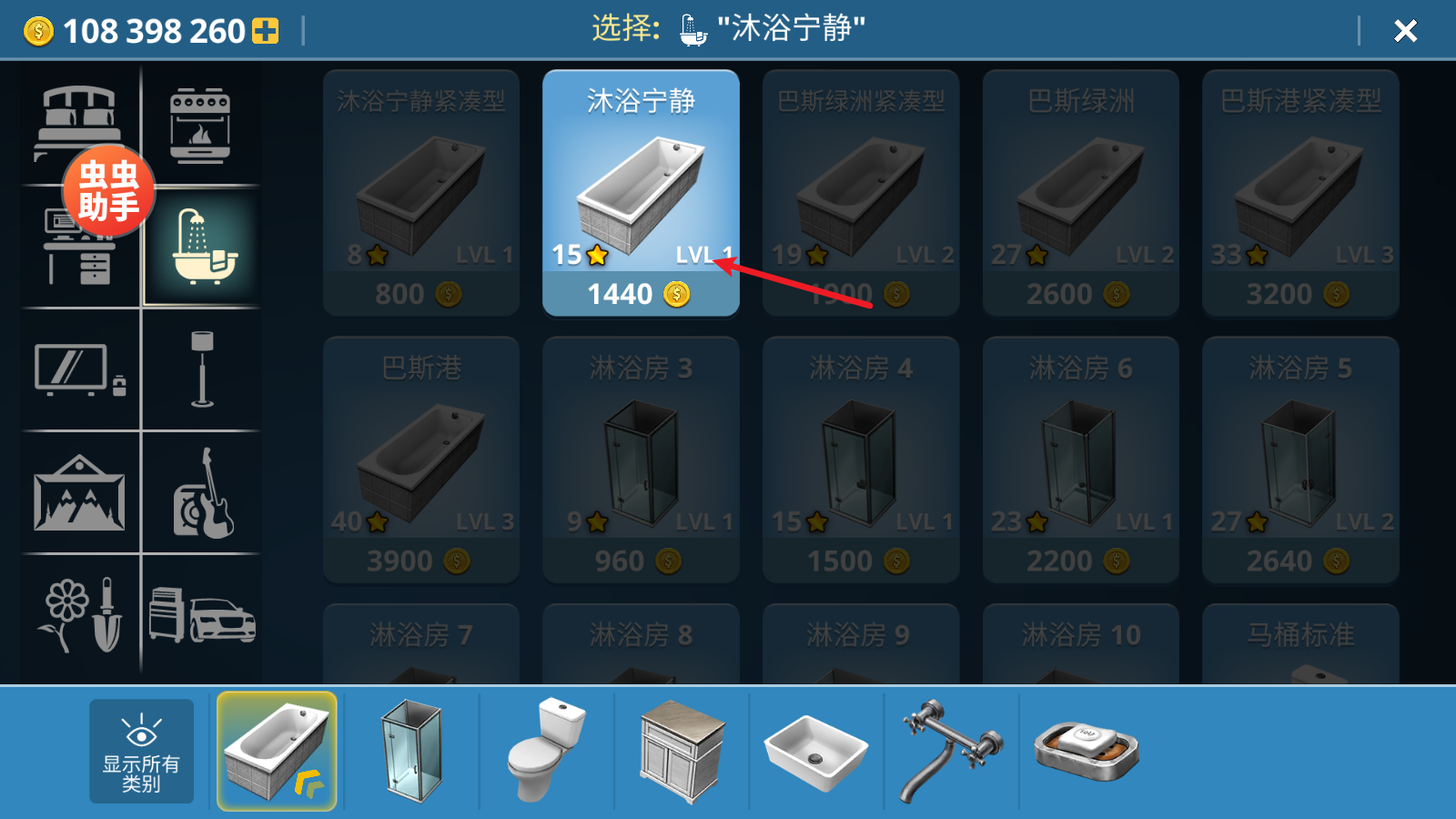Image resolution: width=1456 pixels, height=819 pixels.
Task: Switch to toilet subcategory
Action: coord(546,749)
